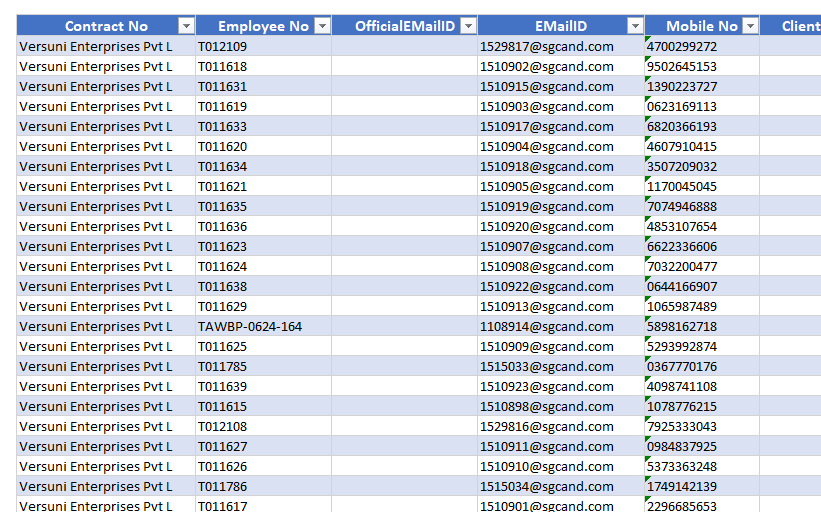The width and height of the screenshot is (821, 512).
Task: Select mobile number cell 1170045045
Action: [702, 186]
